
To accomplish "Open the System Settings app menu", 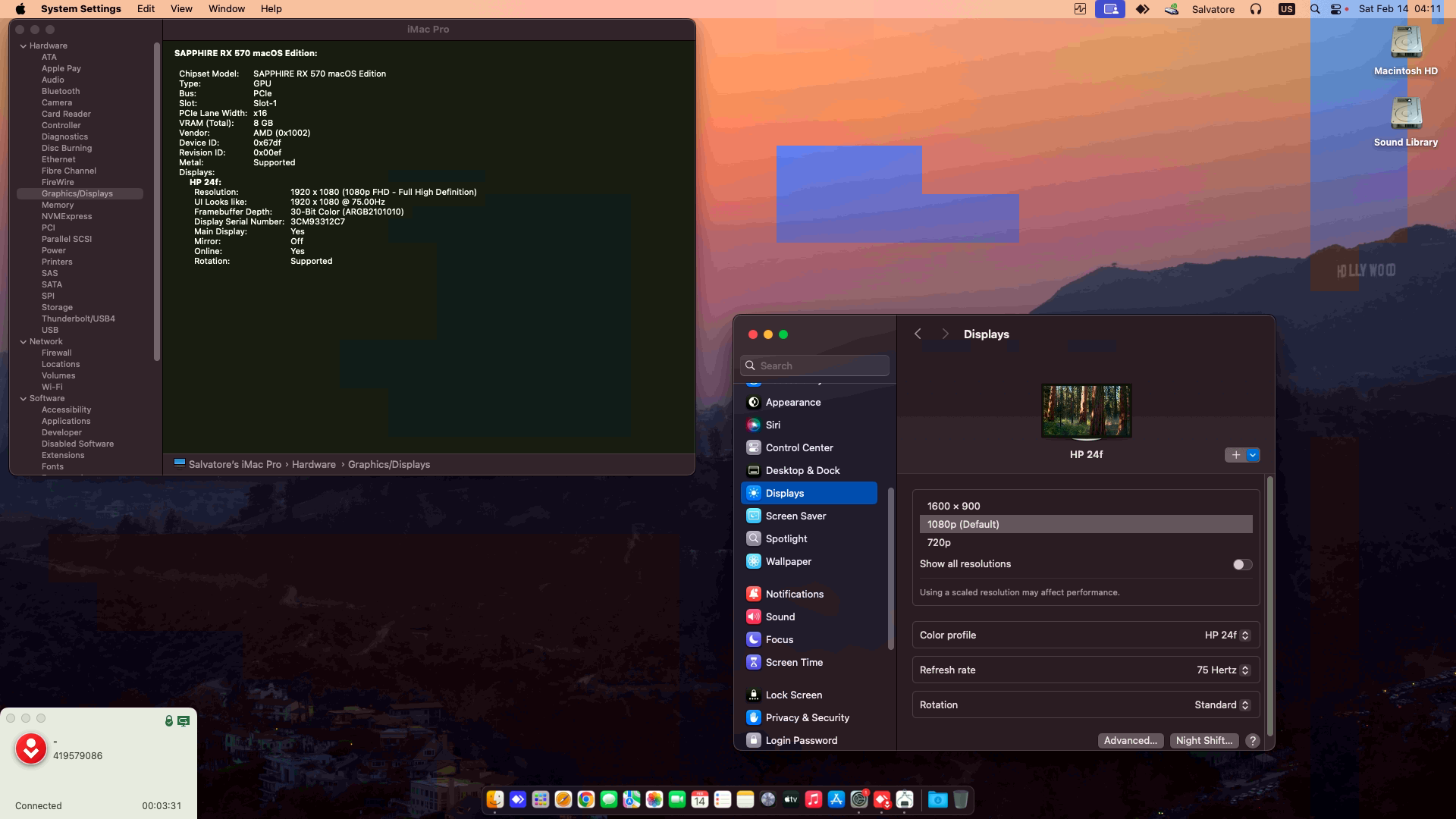I will (80, 9).
